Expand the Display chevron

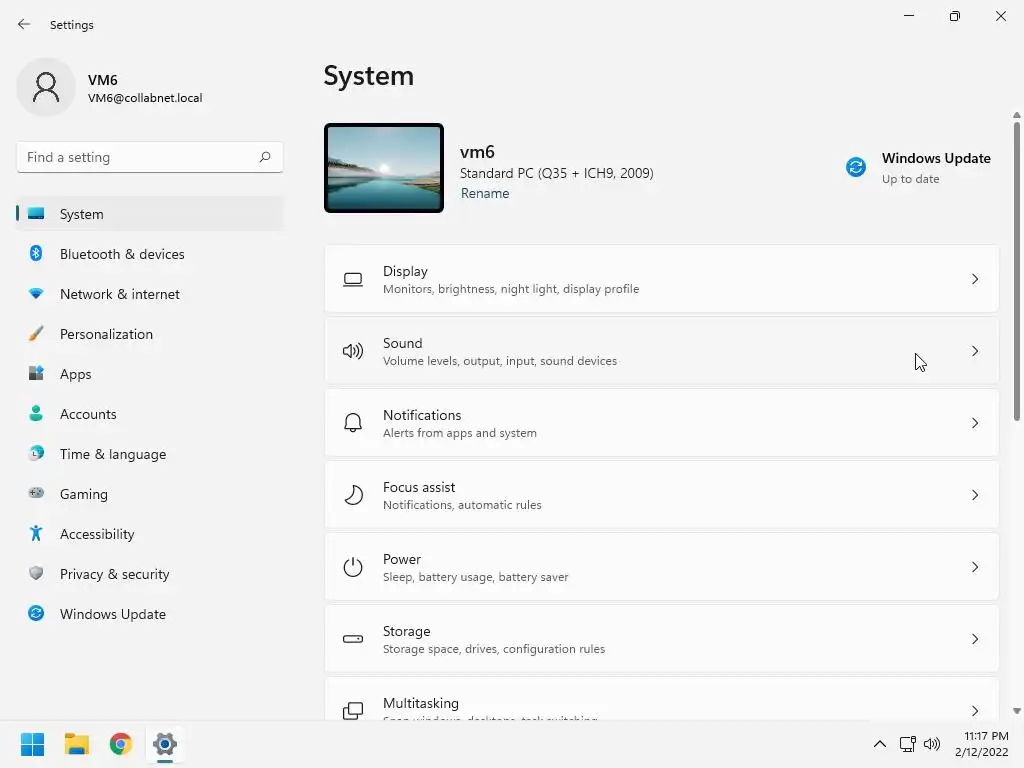click(x=974, y=280)
